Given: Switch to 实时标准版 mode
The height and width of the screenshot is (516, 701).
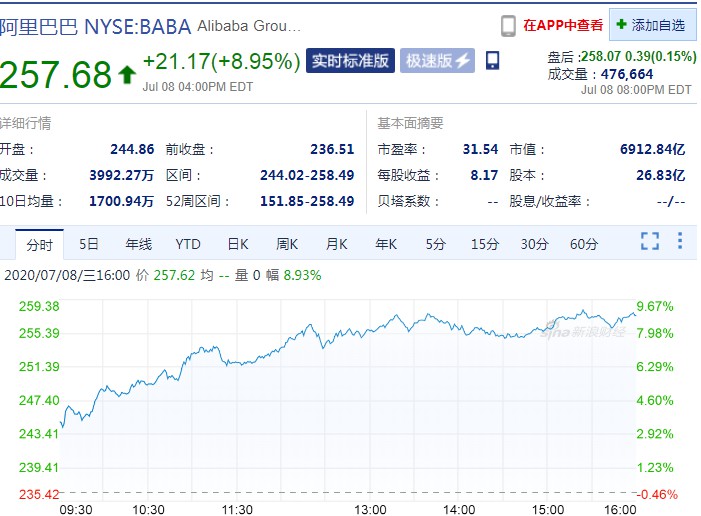Looking at the screenshot, I should [x=350, y=60].
